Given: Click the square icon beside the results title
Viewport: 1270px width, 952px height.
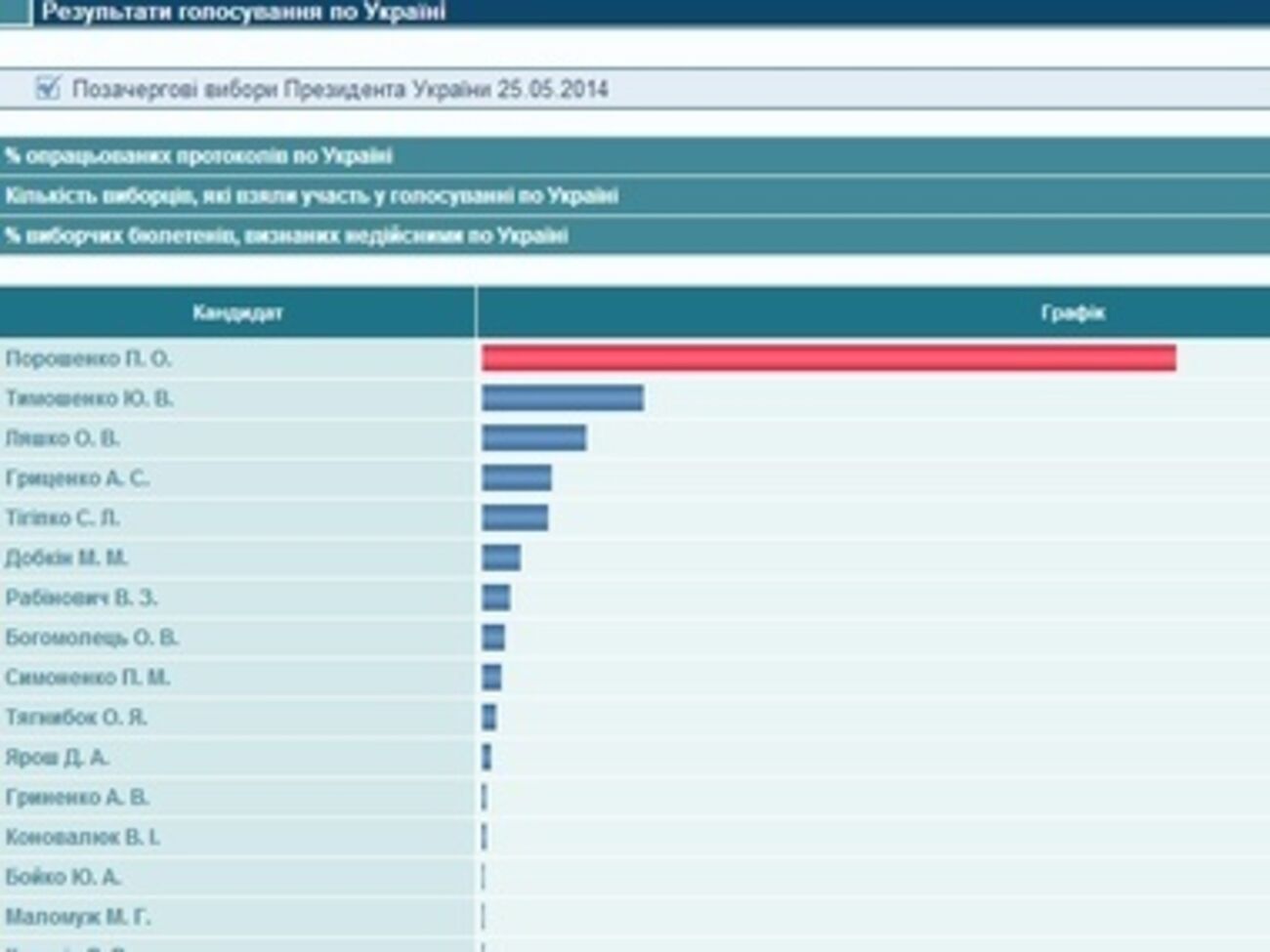Looking at the screenshot, I should pyautogui.click(x=16, y=12).
